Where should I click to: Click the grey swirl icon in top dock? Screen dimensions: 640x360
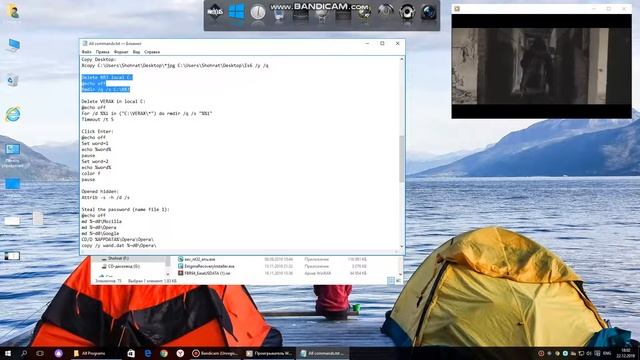385,12
